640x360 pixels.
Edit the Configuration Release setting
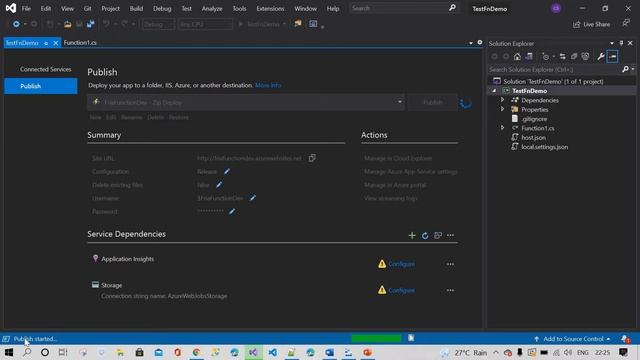(x=227, y=171)
